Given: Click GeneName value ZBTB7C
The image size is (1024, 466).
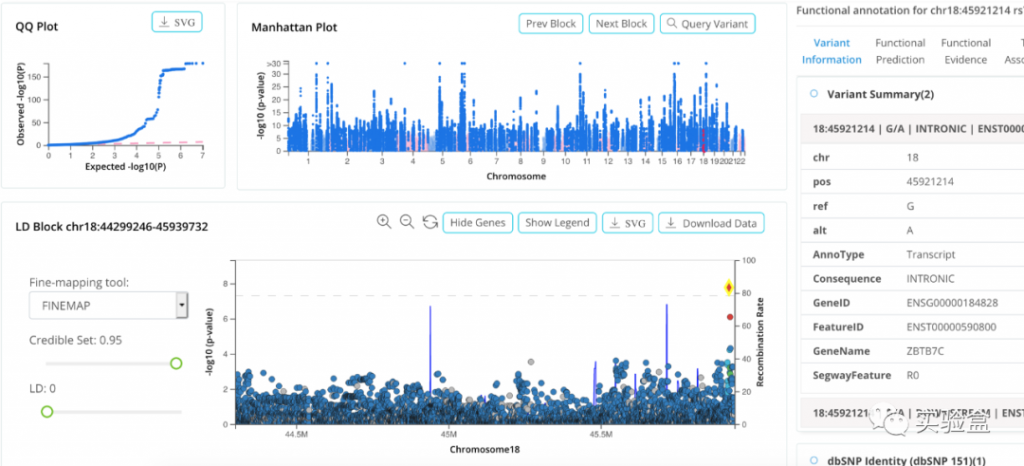Looking at the screenshot, I should (925, 350).
